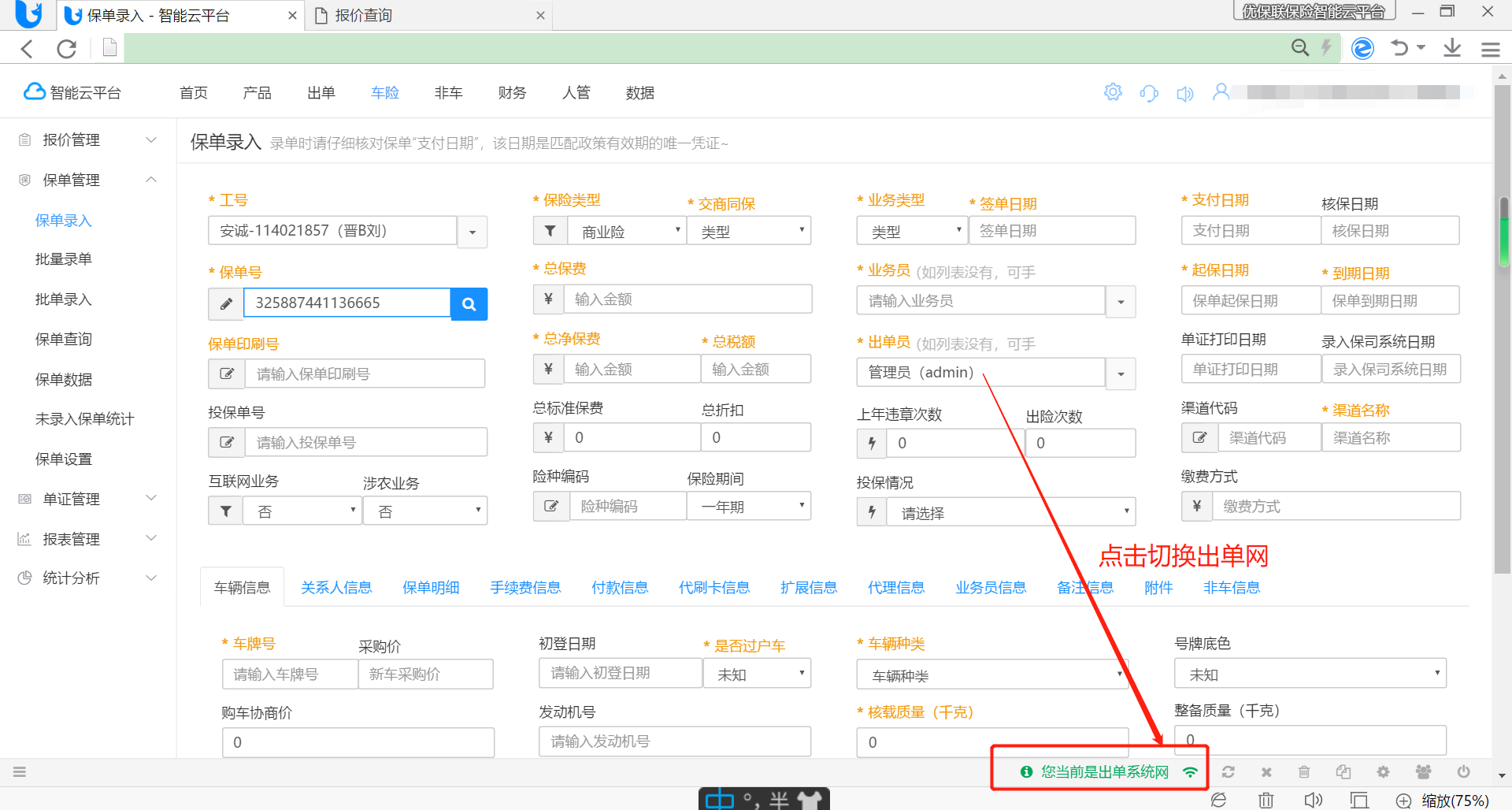
Task: Open the 保险类型 商业险 dropdown
Action: [625, 231]
